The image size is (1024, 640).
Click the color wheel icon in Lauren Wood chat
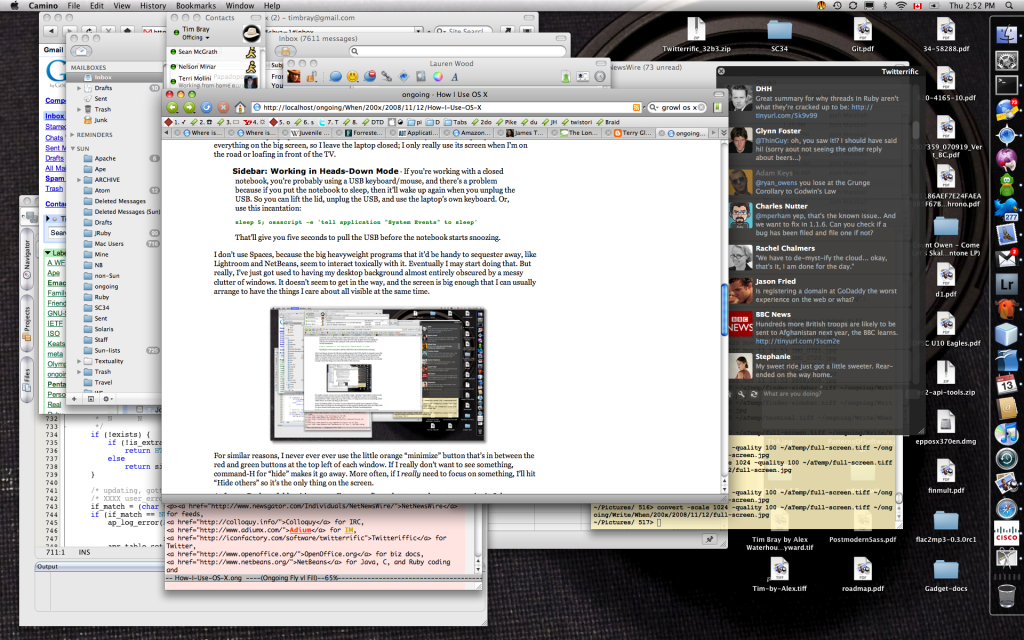click(438, 77)
